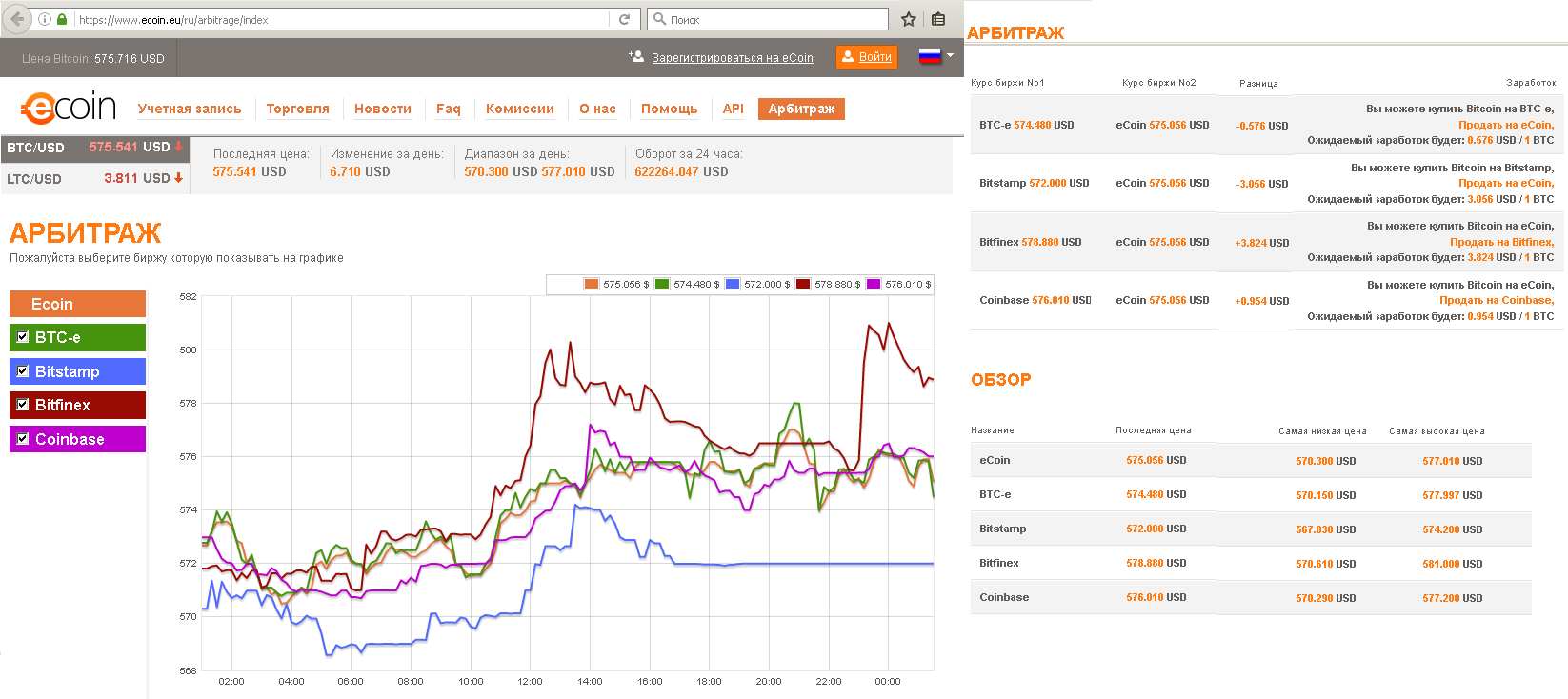The image size is (1568, 699).
Task: Click the red down arrow beside BTC/USD price
Action: tap(178, 147)
